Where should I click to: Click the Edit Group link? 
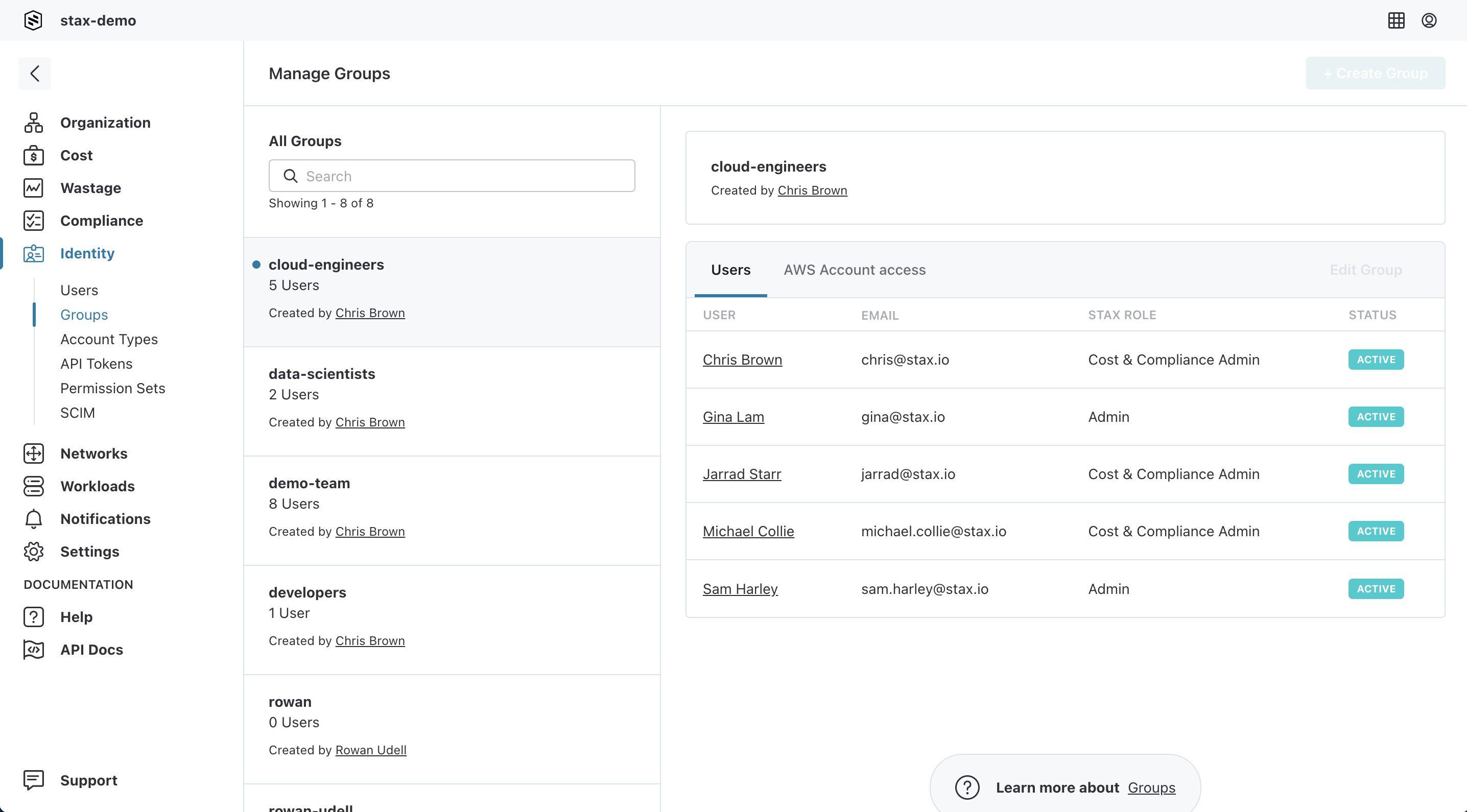tap(1366, 269)
